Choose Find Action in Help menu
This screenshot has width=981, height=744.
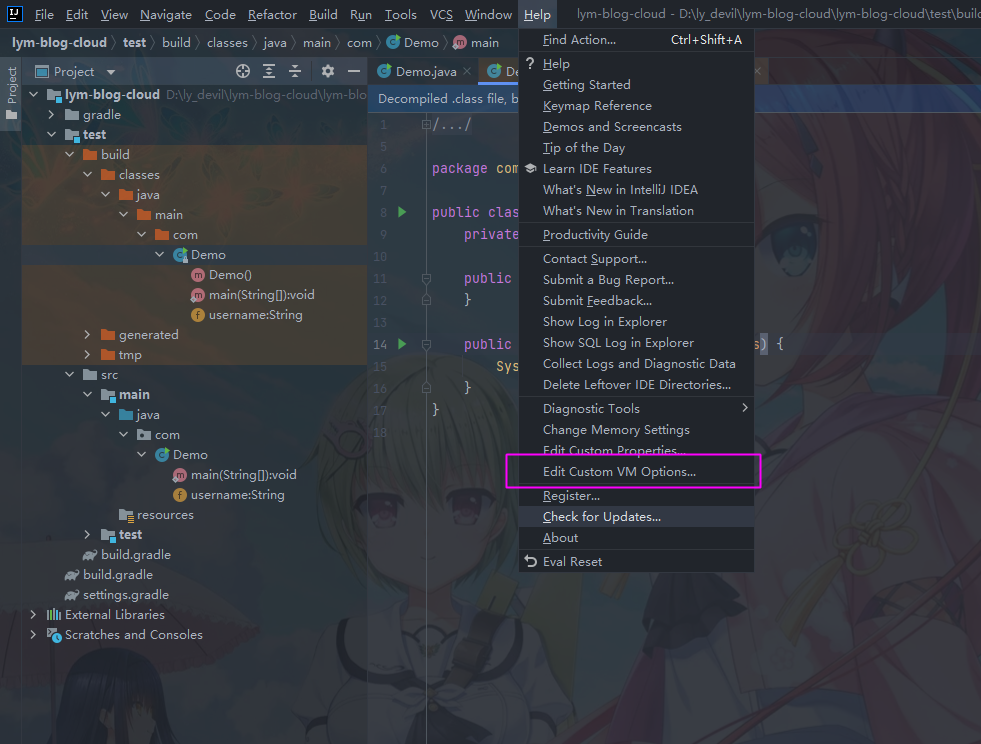pyautogui.click(x=636, y=40)
